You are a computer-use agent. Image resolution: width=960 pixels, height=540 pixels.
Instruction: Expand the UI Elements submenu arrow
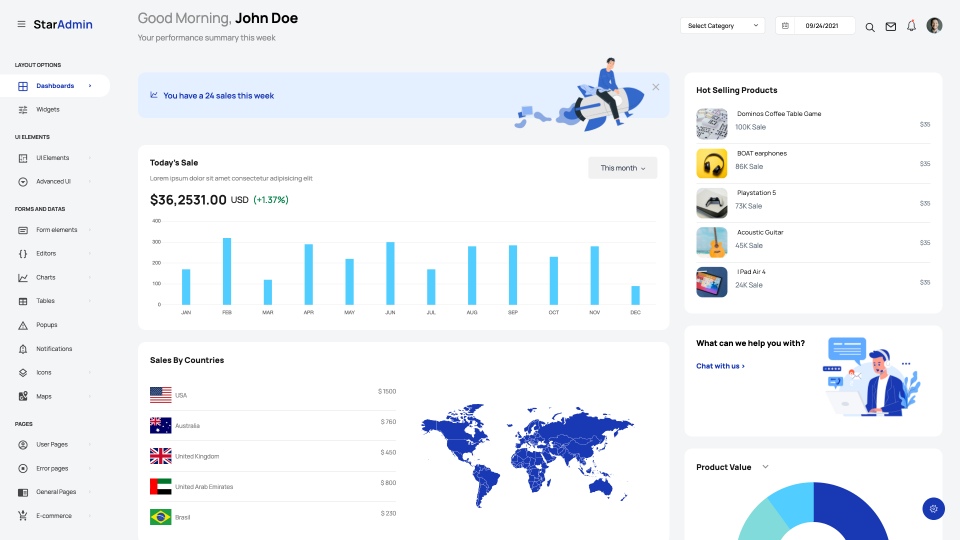point(90,158)
